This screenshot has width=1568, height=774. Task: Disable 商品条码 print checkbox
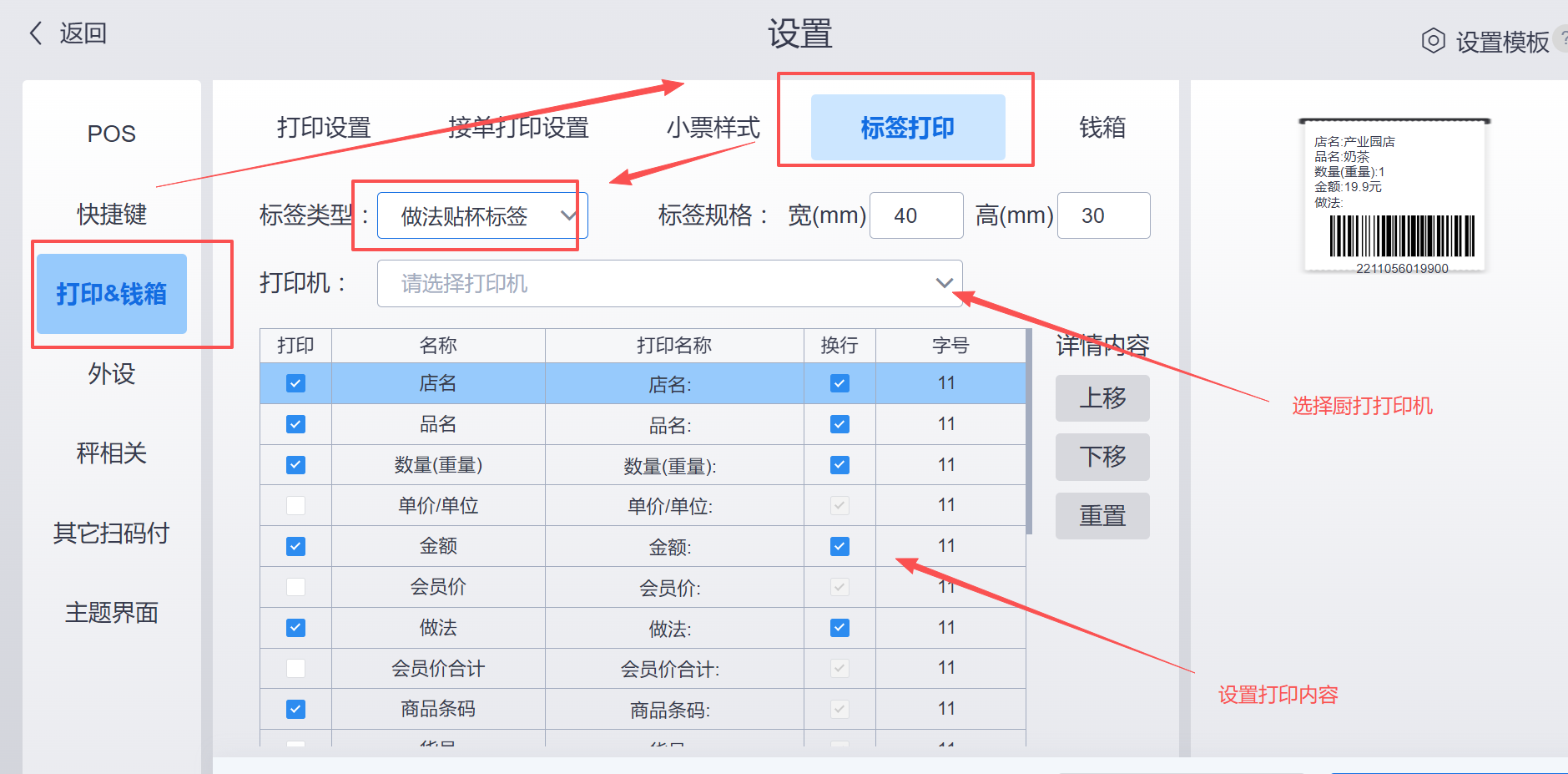tap(295, 710)
